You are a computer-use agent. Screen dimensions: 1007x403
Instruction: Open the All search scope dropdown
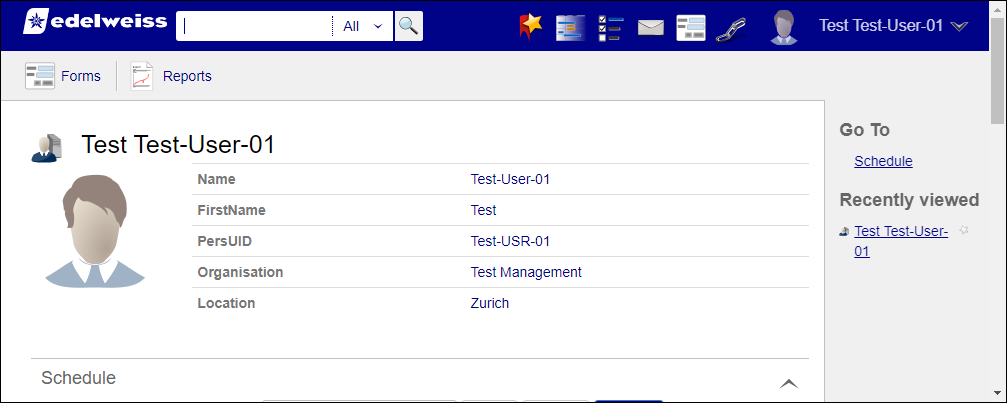coord(363,26)
